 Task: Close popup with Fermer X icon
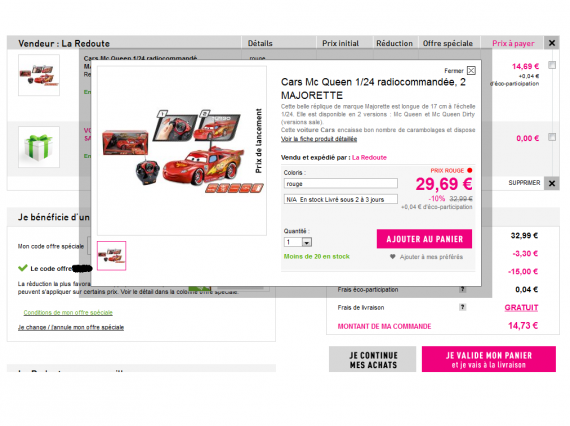[x=471, y=71]
